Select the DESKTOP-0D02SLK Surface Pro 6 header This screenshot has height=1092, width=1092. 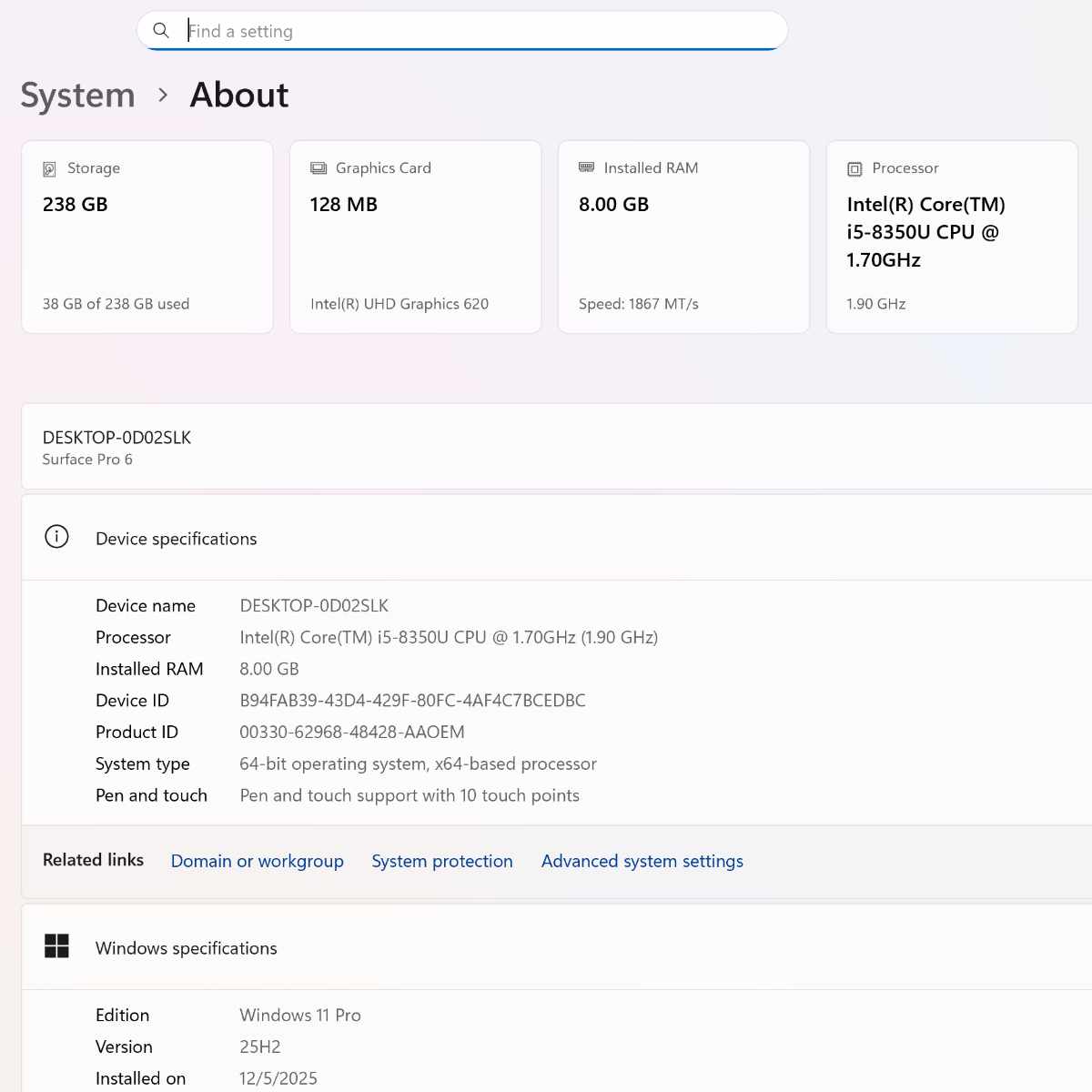point(557,447)
